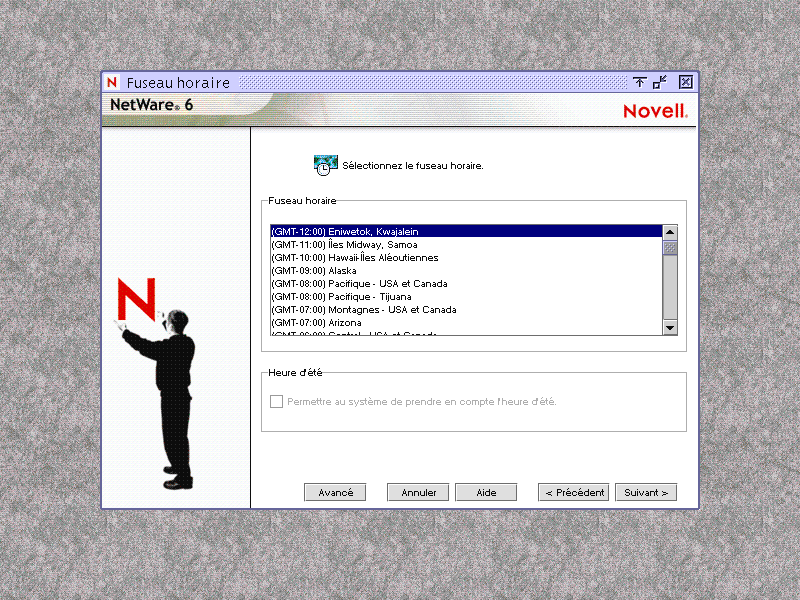Select (GMT-07:00) Arizona time zone

tap(466, 323)
